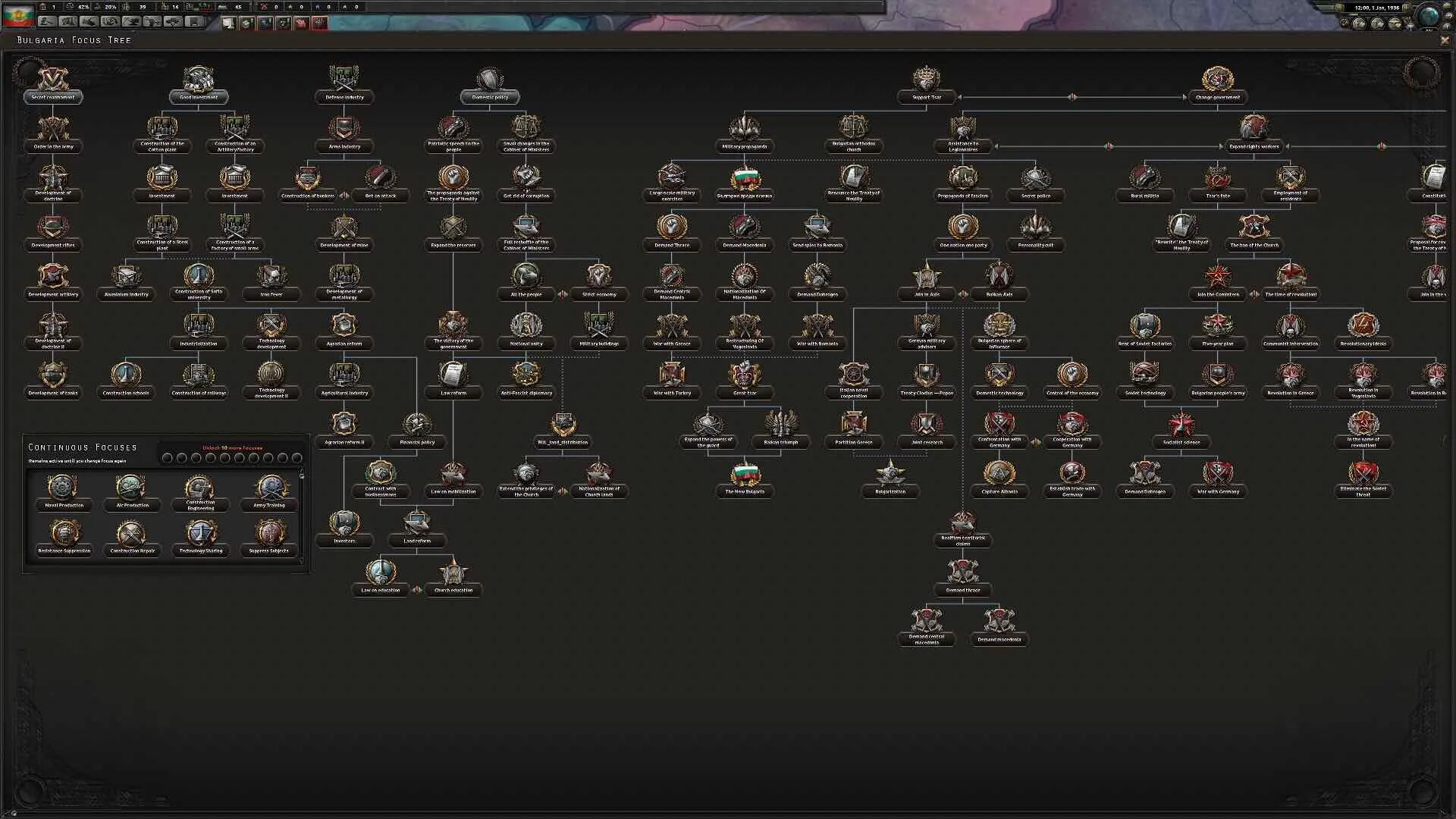Open the first top bar menu tab
1456x819 pixels.
(x=47, y=22)
